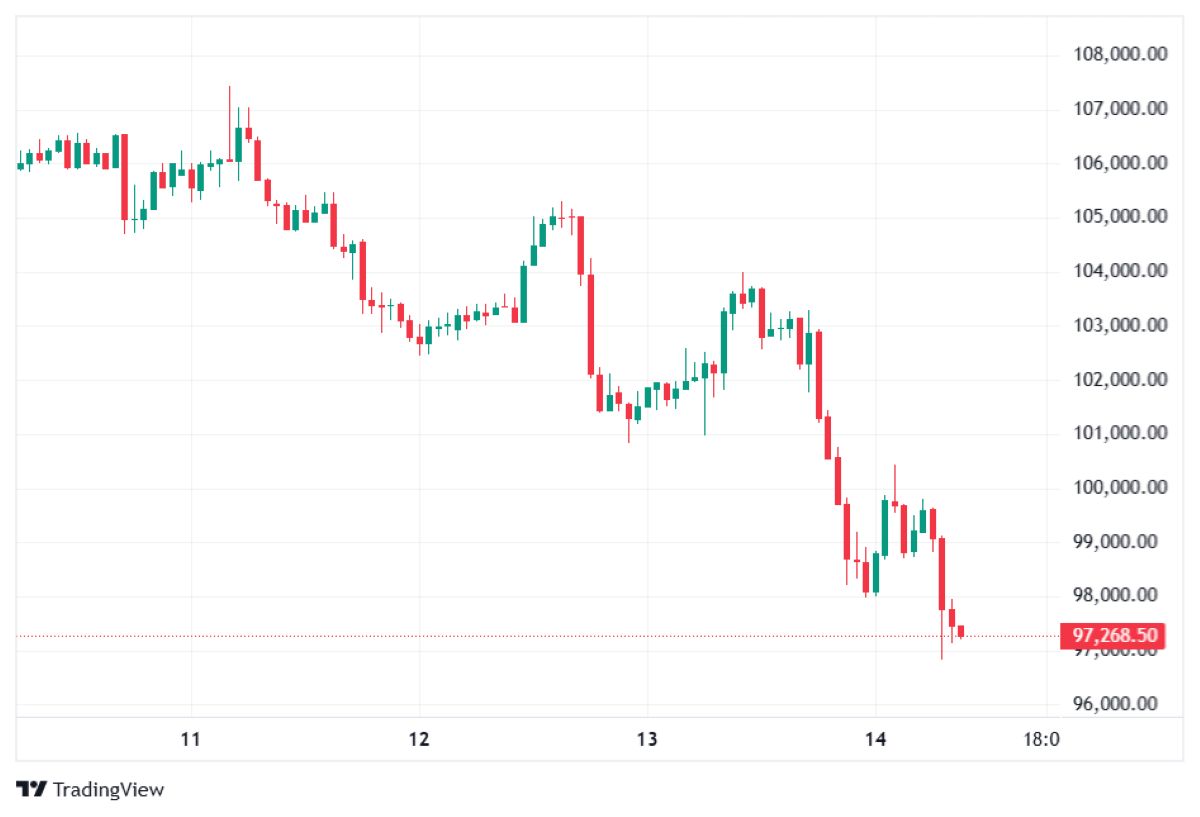Click the TradingView logo icon
Viewport: 1200px width, 817px height.
click(32, 789)
